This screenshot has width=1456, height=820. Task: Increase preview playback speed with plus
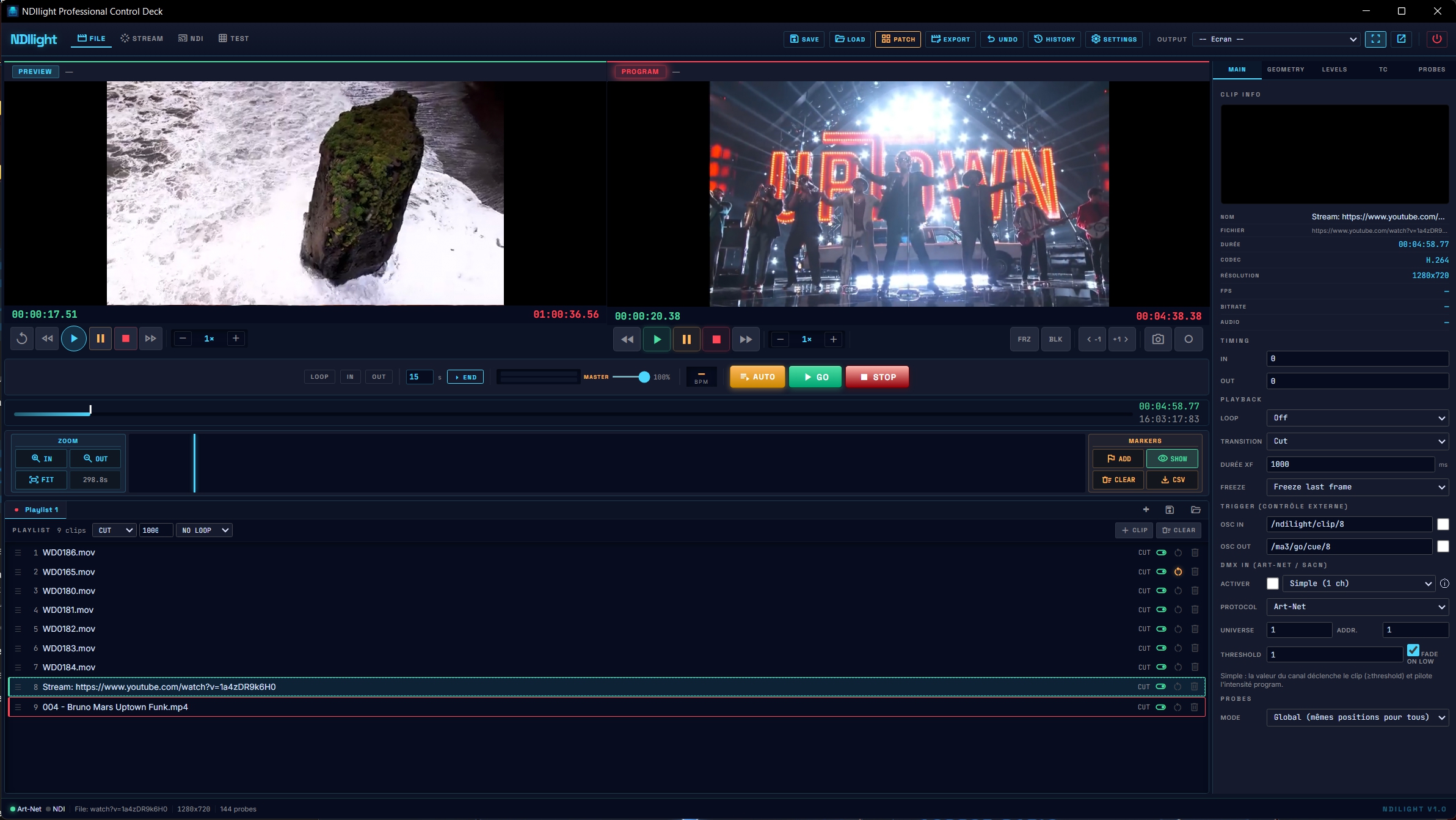point(236,339)
